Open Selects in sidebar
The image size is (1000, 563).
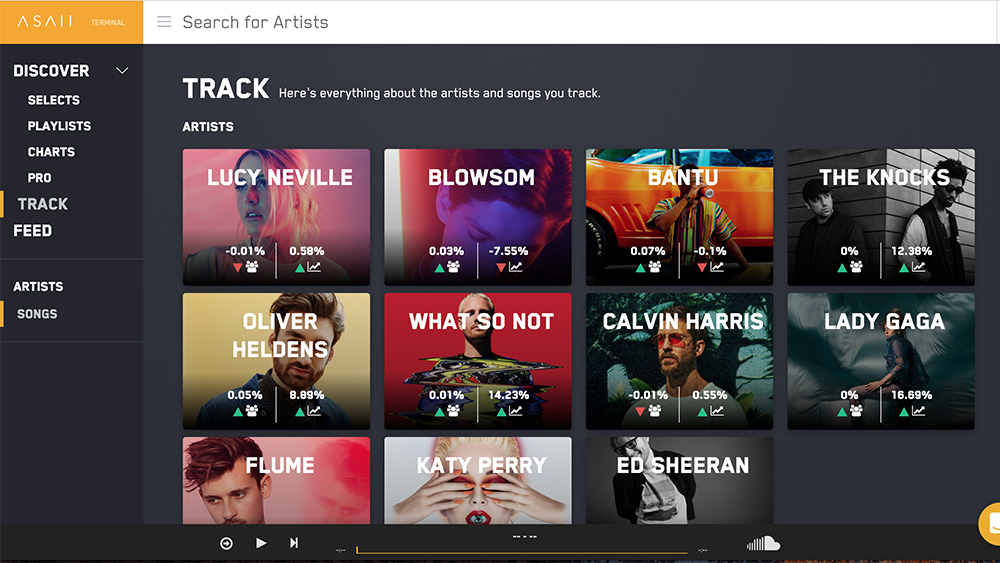(x=54, y=100)
